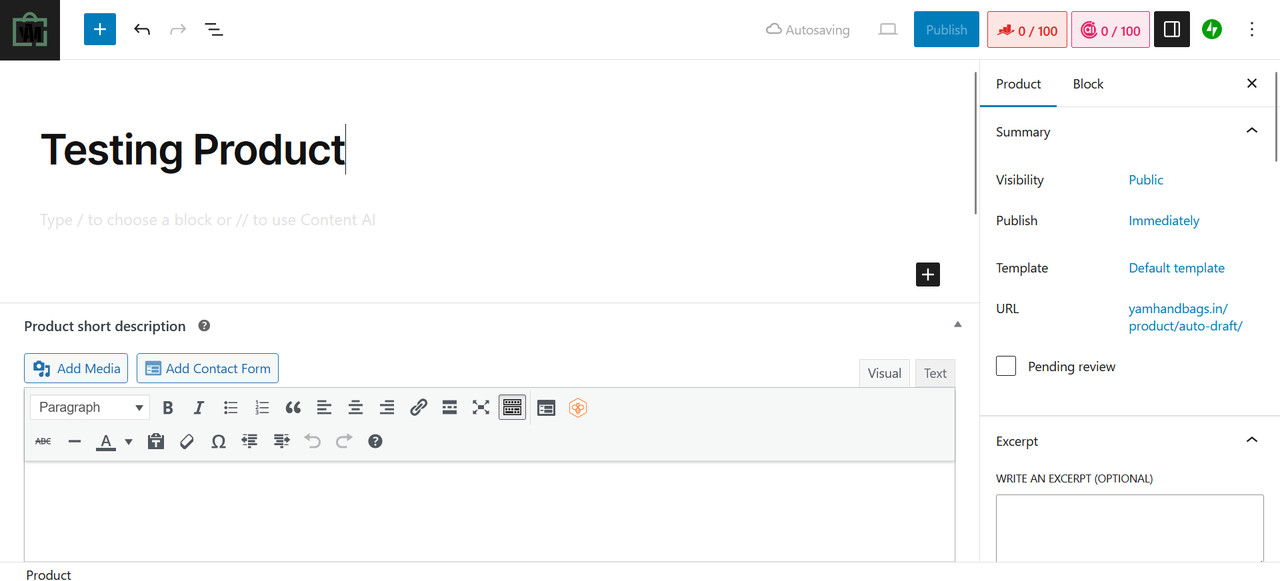
Task: Open the Paragraph format dropdown
Action: pyautogui.click(x=90, y=407)
